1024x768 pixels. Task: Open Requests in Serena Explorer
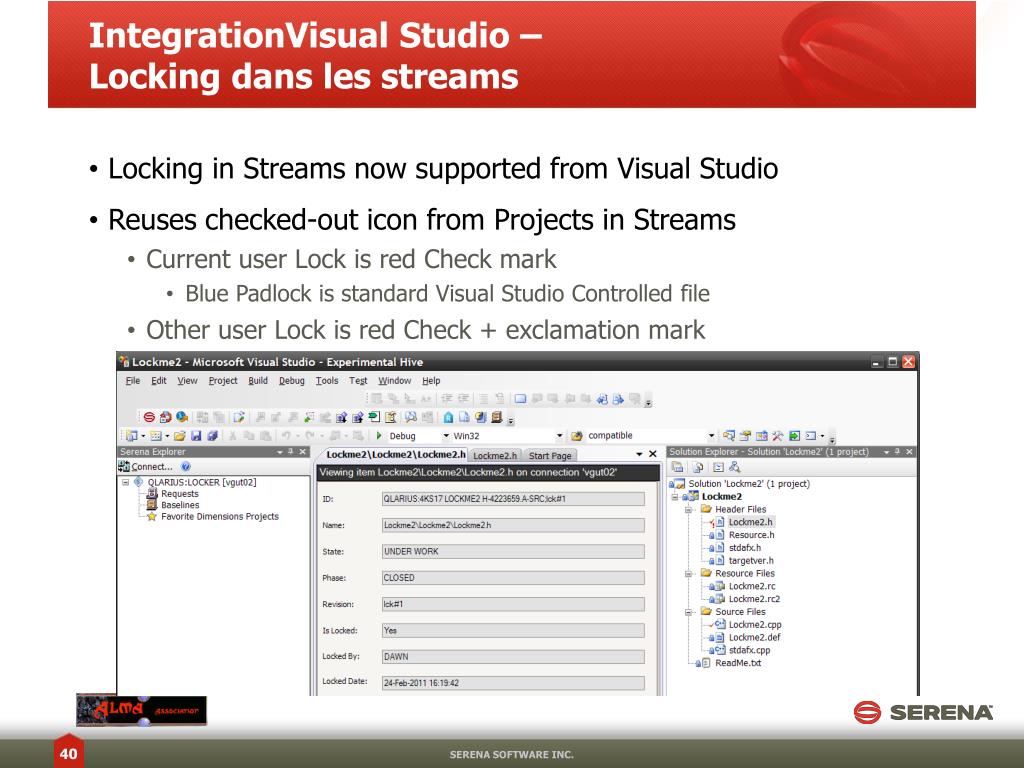(180, 494)
